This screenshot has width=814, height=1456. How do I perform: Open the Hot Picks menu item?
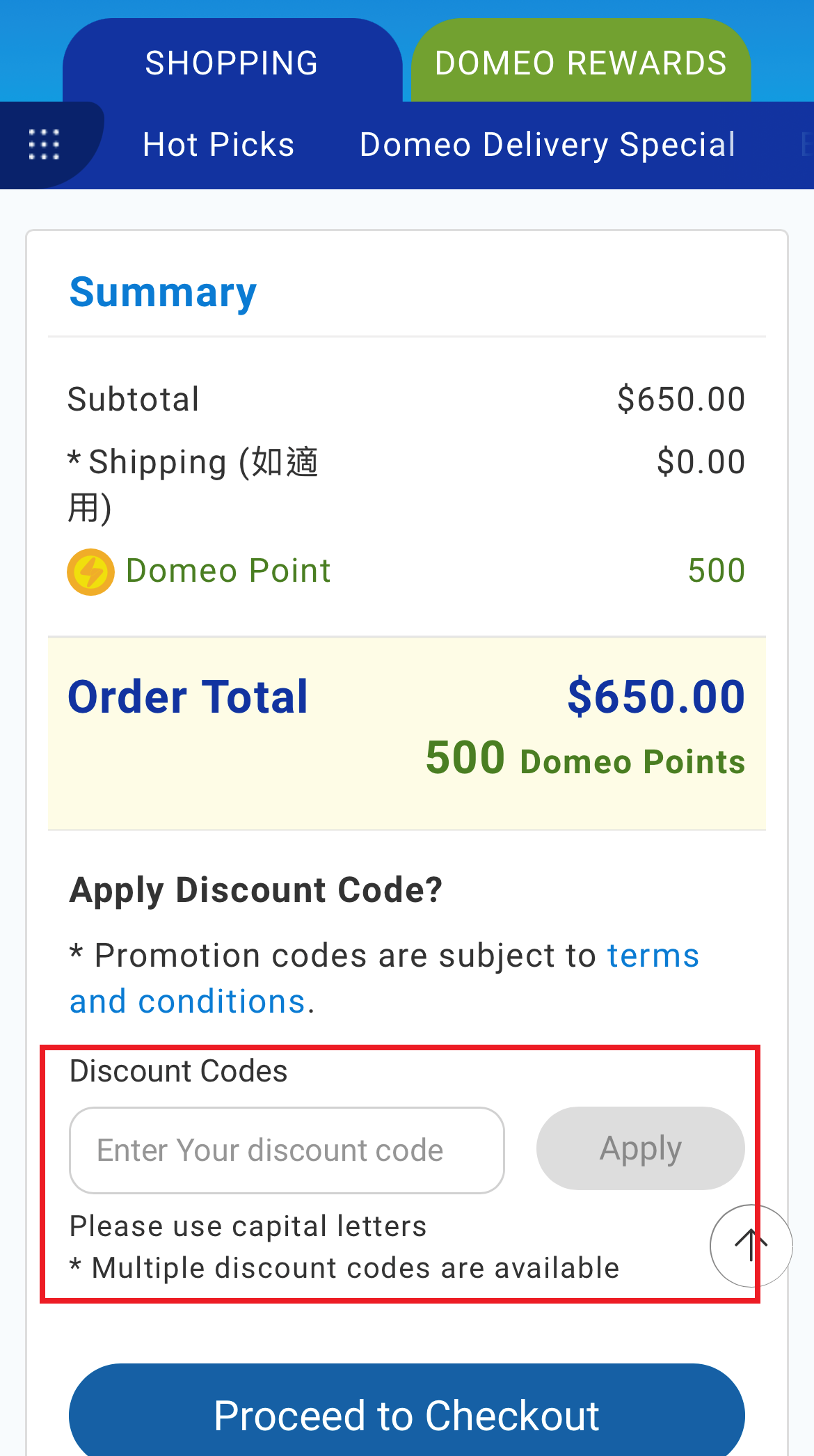coord(218,145)
